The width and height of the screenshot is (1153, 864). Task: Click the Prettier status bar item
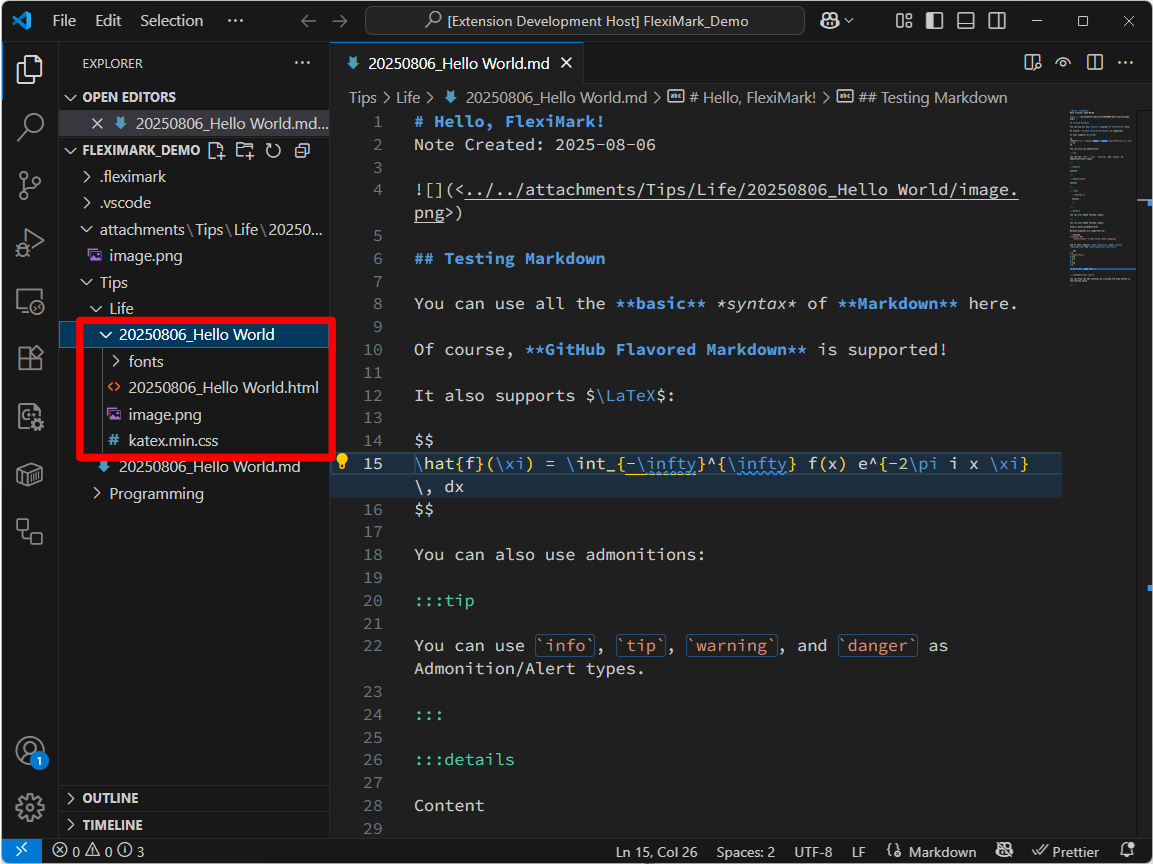coord(1065,851)
